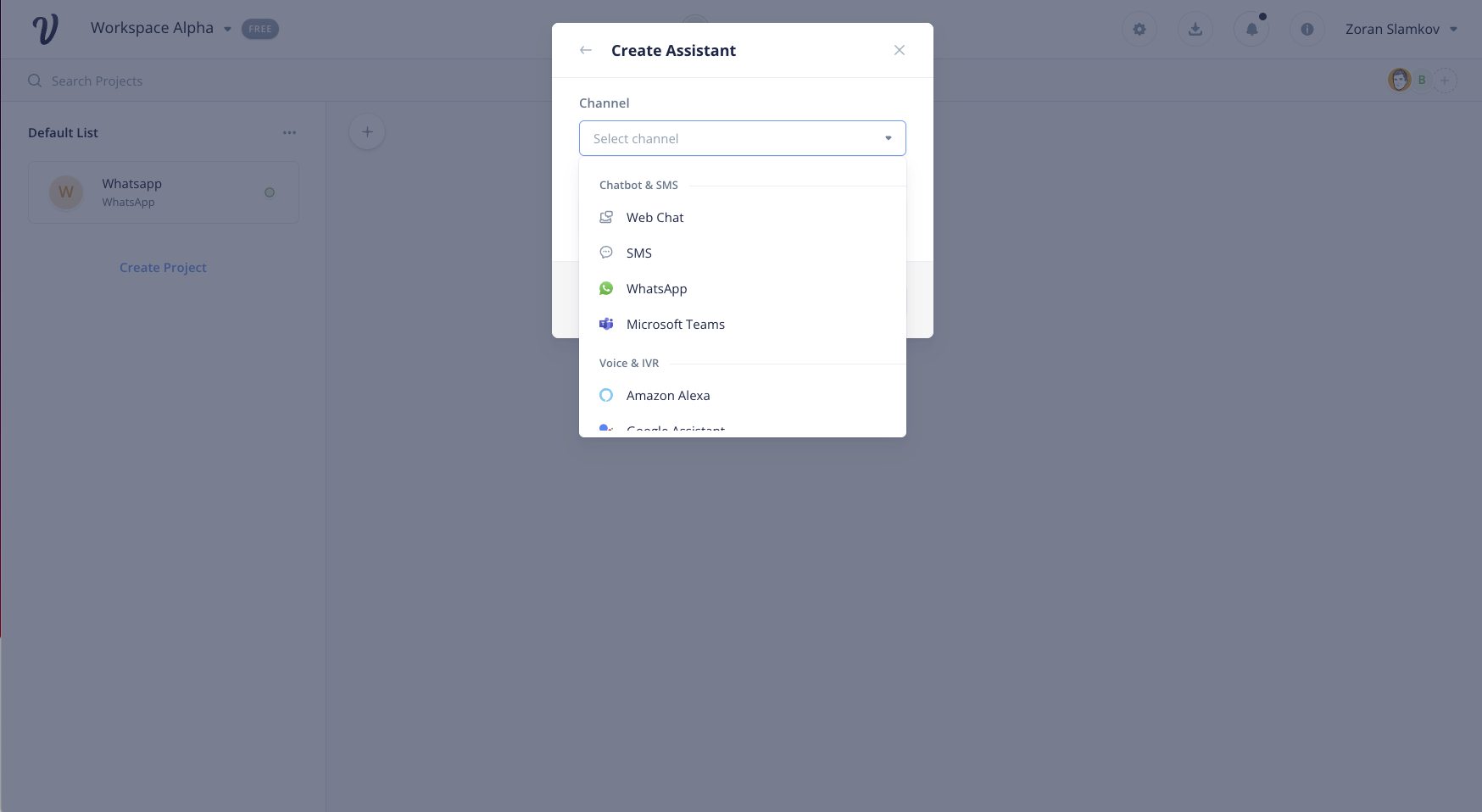Open workspace settings gear icon

pos(1139,30)
